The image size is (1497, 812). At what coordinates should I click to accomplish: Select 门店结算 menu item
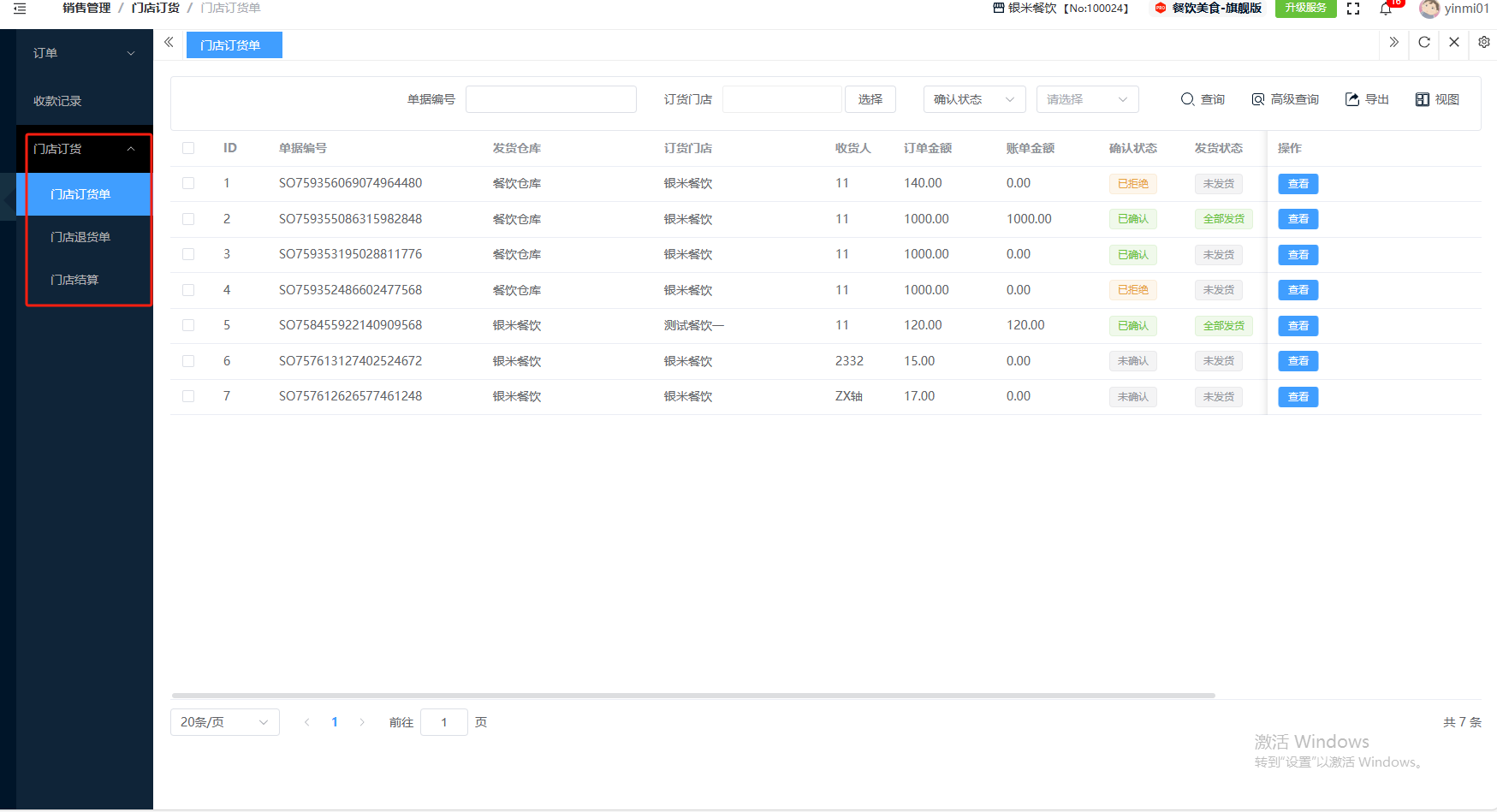click(x=74, y=280)
